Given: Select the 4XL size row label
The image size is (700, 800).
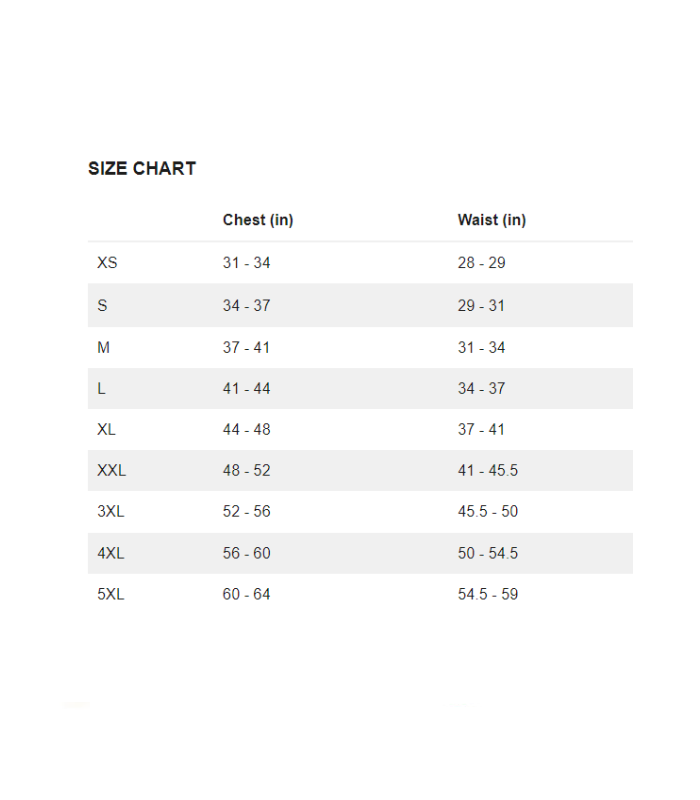Looking at the screenshot, I should 111,554.
